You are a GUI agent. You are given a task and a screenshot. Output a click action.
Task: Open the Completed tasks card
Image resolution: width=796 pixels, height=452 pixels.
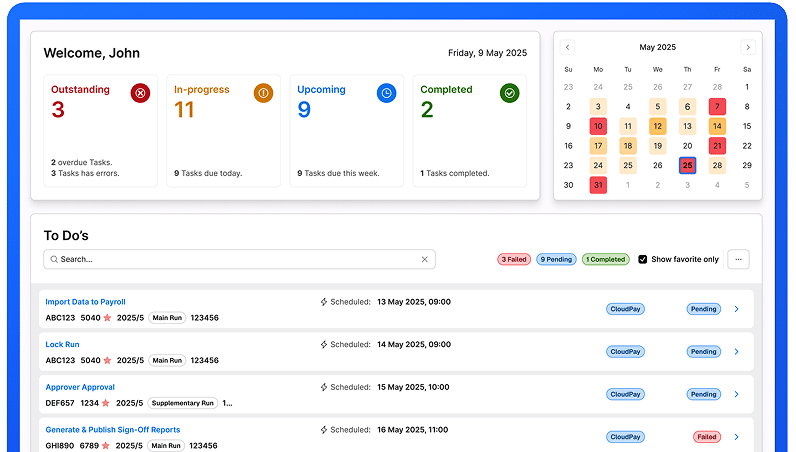470,131
